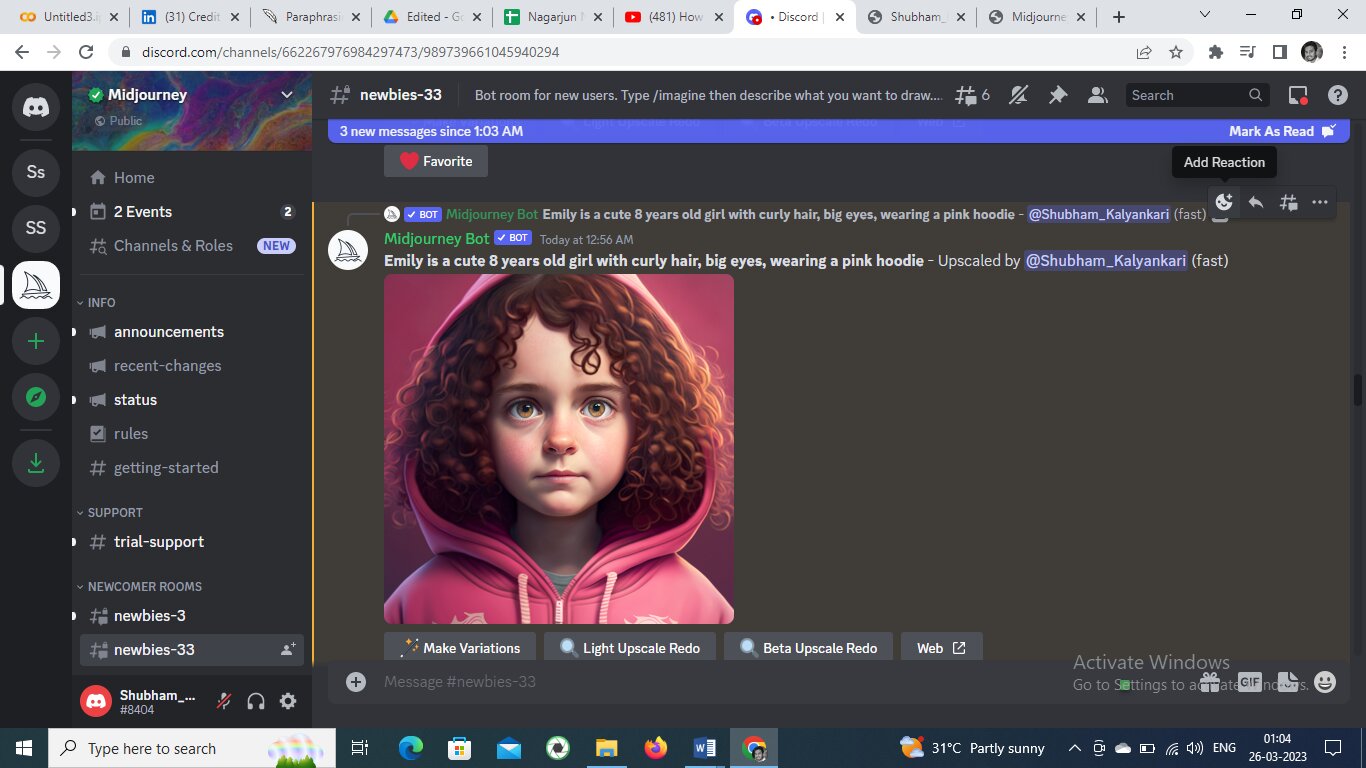The image size is (1366, 768).
Task: Open the announcements channel
Action: (x=168, y=332)
